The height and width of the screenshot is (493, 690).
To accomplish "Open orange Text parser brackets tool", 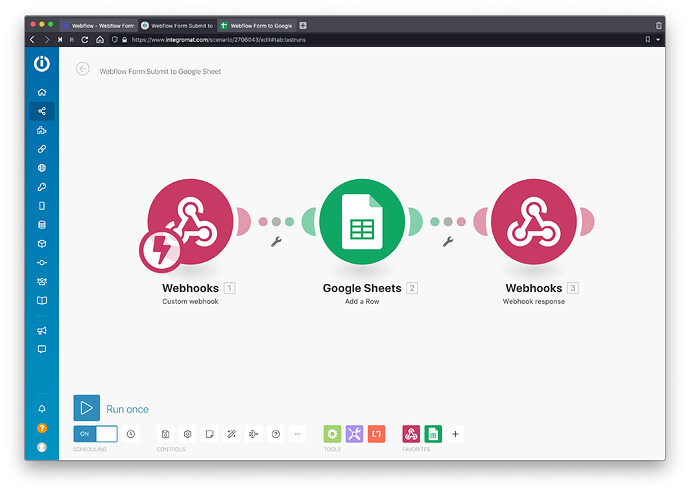I will point(376,434).
